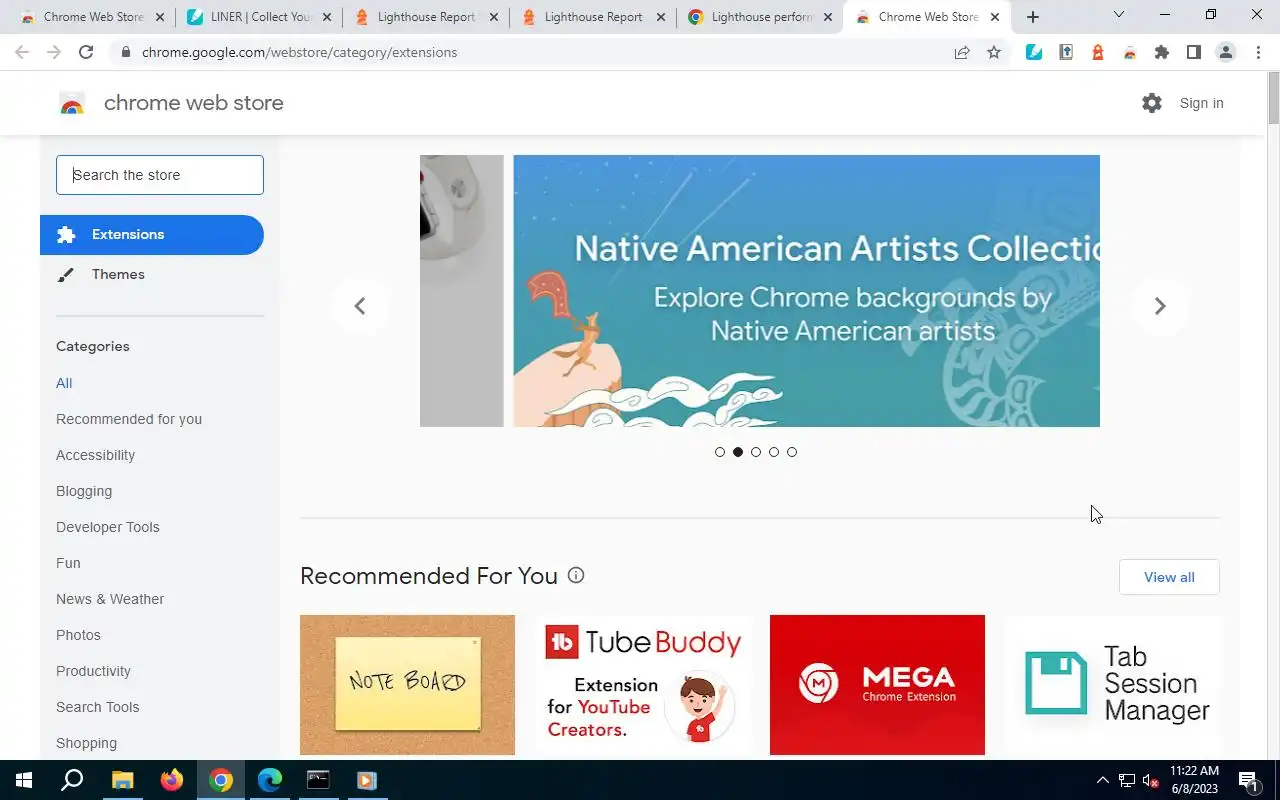Select third carousel dot indicator
Screen dimensions: 1280x800
click(756, 452)
